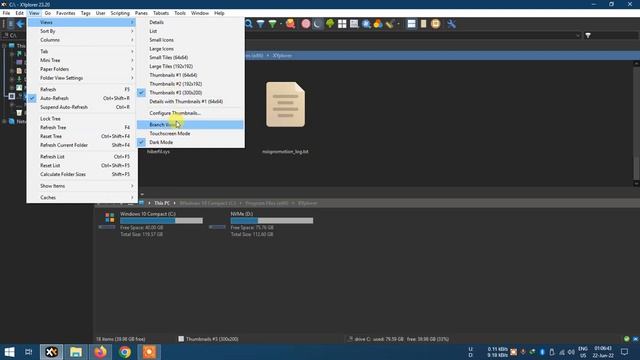Click This PC breadcrumb in lower pane
Image resolution: width=640 pixels, height=360 pixels.
point(162,203)
